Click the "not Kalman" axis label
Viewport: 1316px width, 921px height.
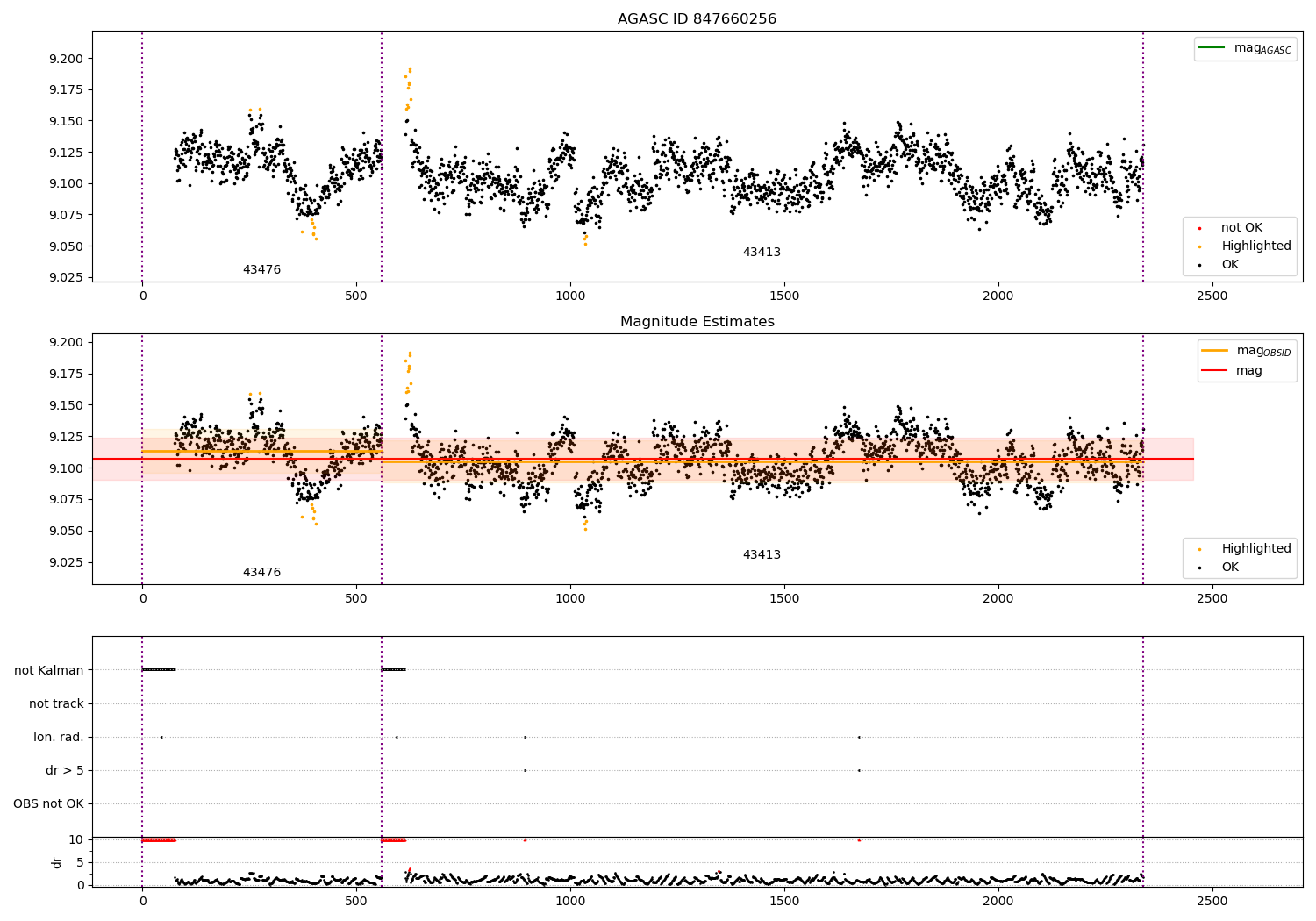49,671
